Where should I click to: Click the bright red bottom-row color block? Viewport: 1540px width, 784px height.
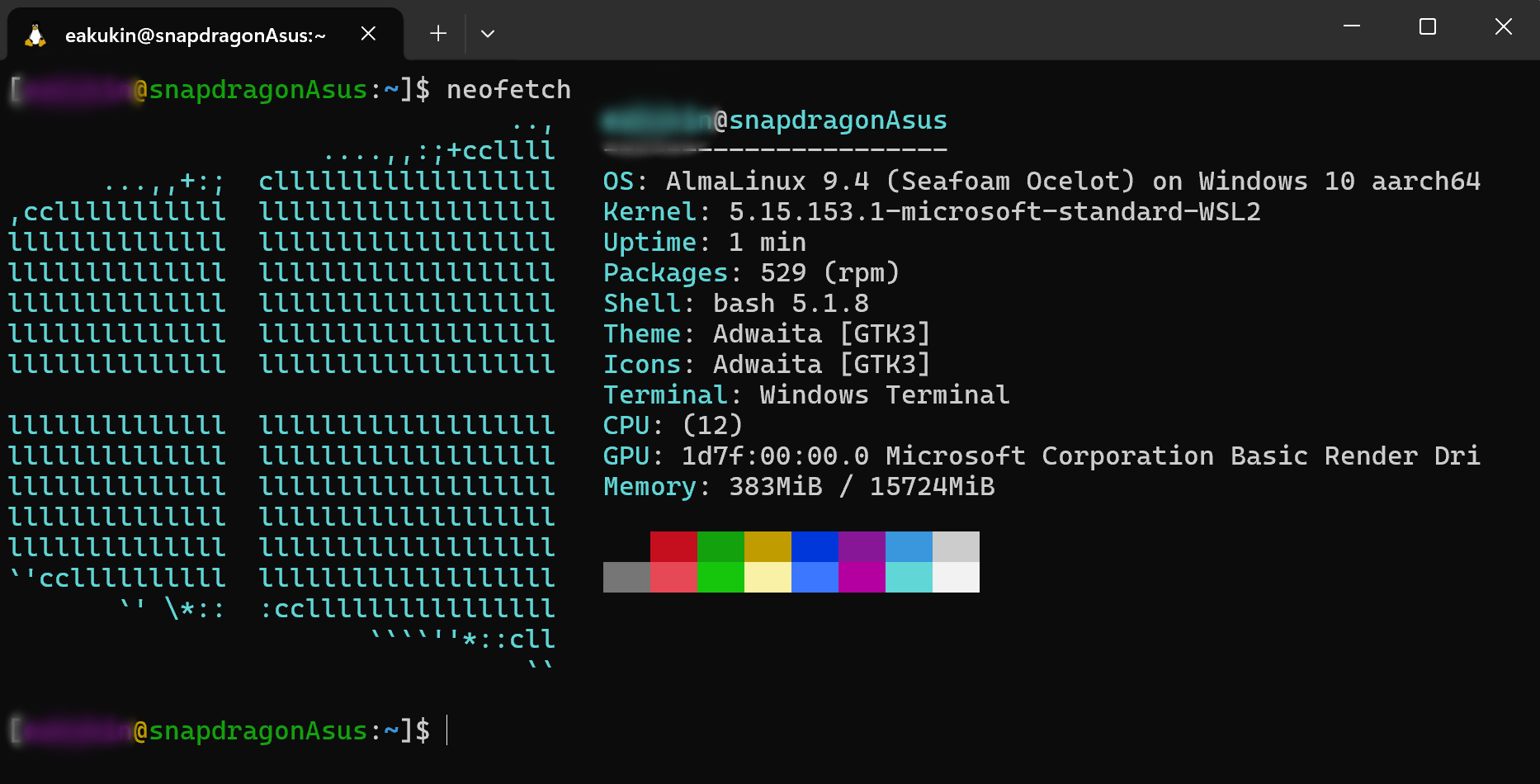point(673,577)
